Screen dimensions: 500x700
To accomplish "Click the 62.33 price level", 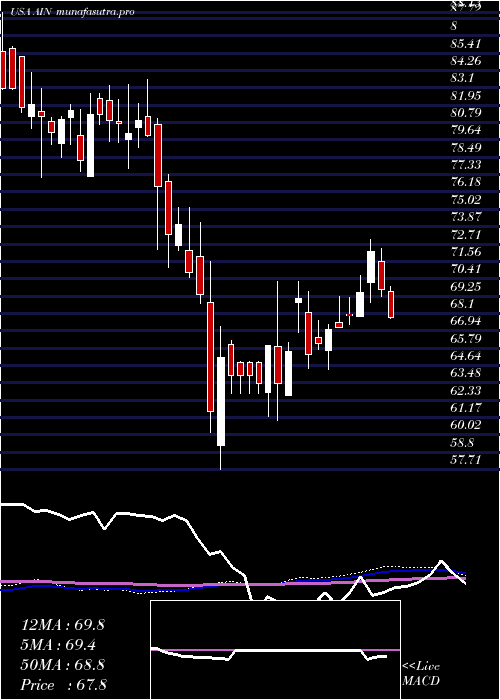I will (x=466, y=391).
